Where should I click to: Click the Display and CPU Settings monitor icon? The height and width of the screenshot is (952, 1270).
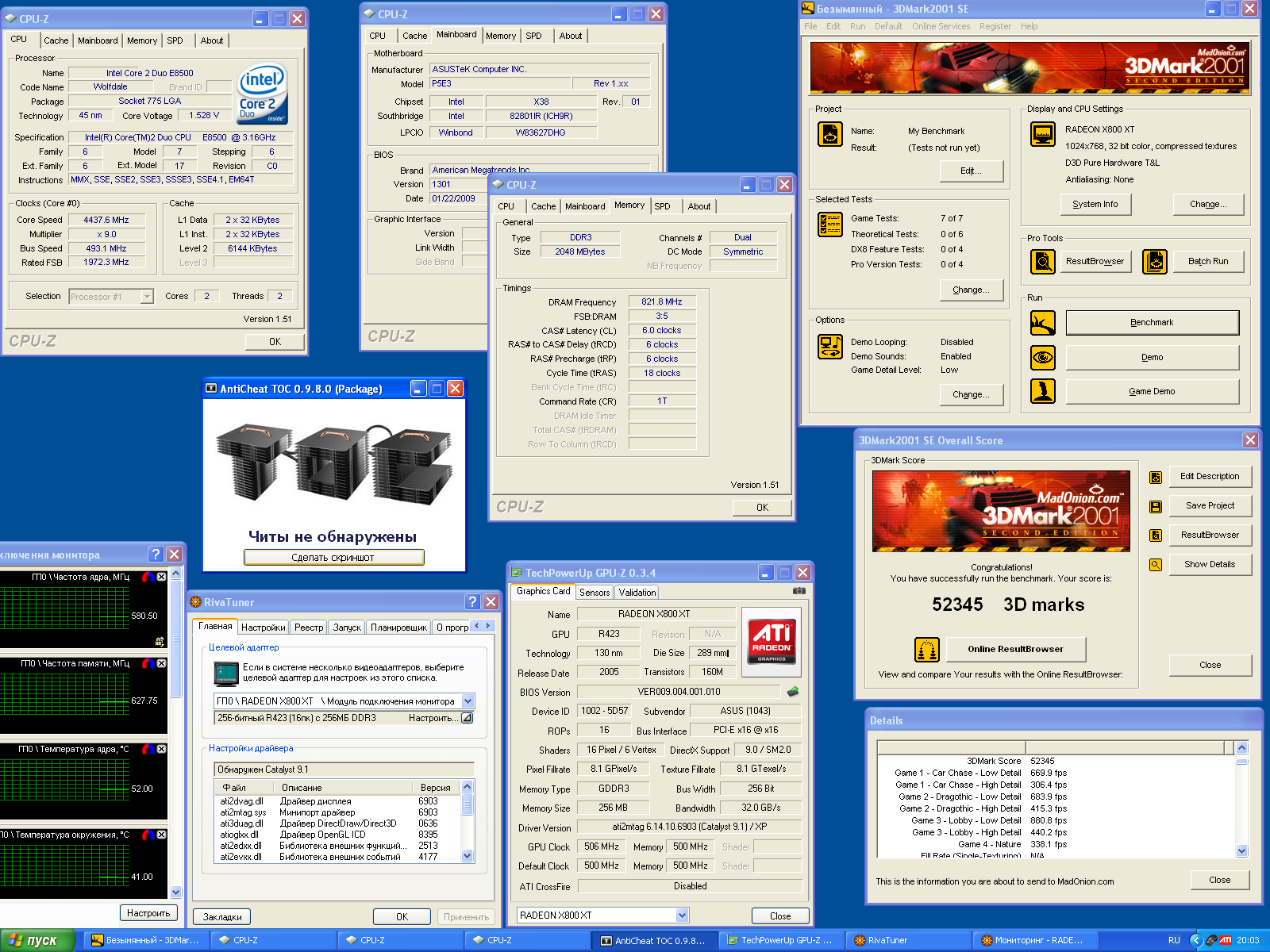pos(1043,134)
